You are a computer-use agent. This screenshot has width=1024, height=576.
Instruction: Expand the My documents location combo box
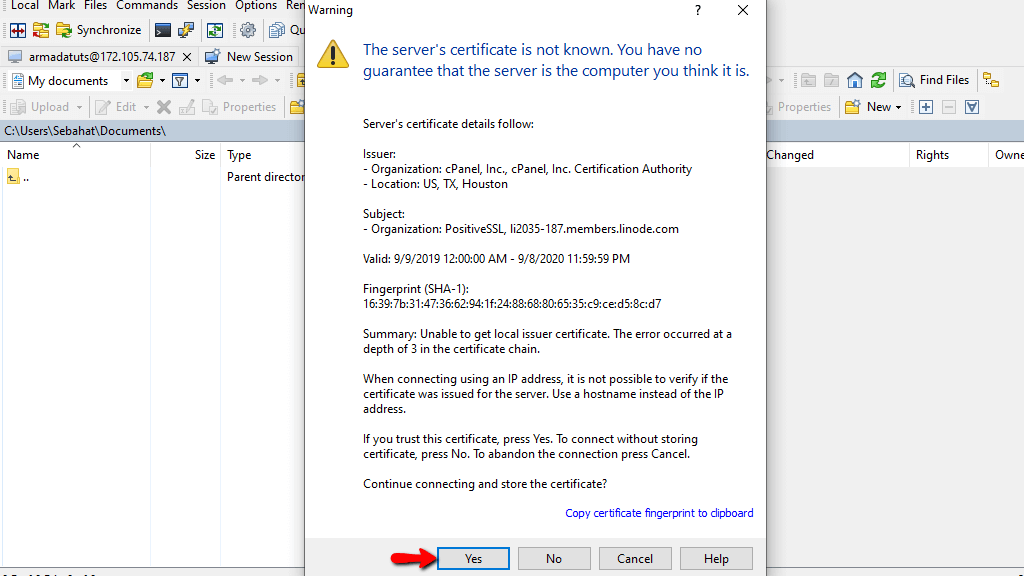tap(126, 80)
